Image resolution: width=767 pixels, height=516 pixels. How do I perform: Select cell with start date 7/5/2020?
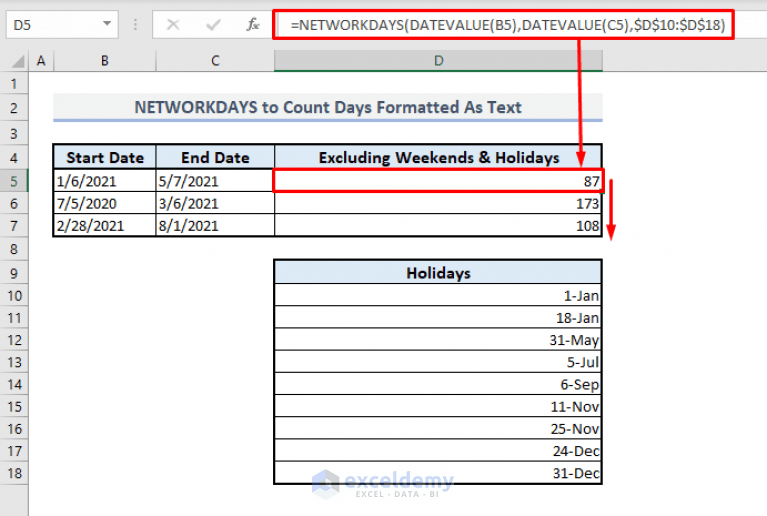105,203
